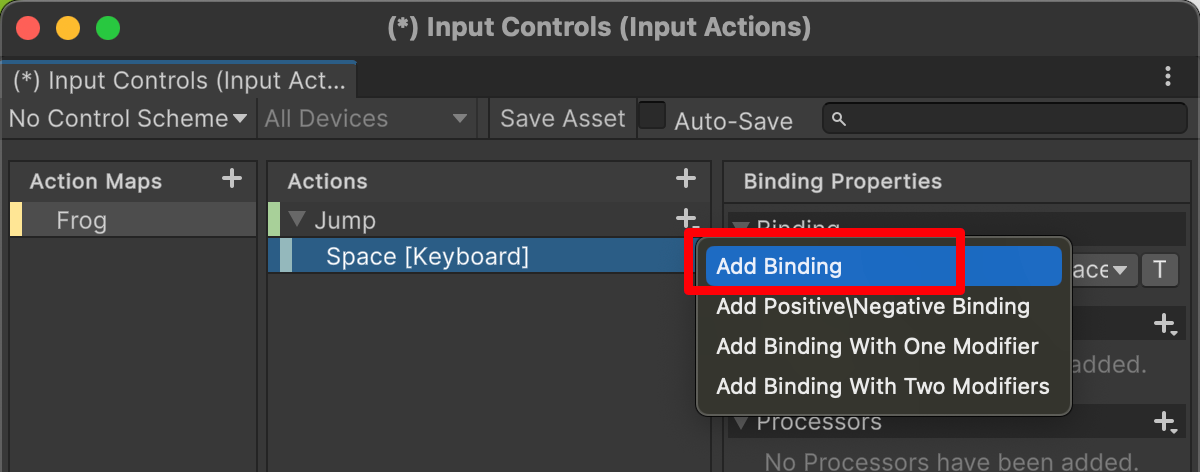Collapse the Jump action tree
The width and height of the screenshot is (1200, 472).
tap(297, 220)
